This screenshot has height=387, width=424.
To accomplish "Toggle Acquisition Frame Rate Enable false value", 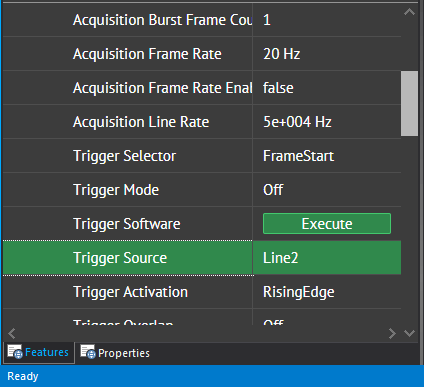I will pyautogui.click(x=327, y=88).
